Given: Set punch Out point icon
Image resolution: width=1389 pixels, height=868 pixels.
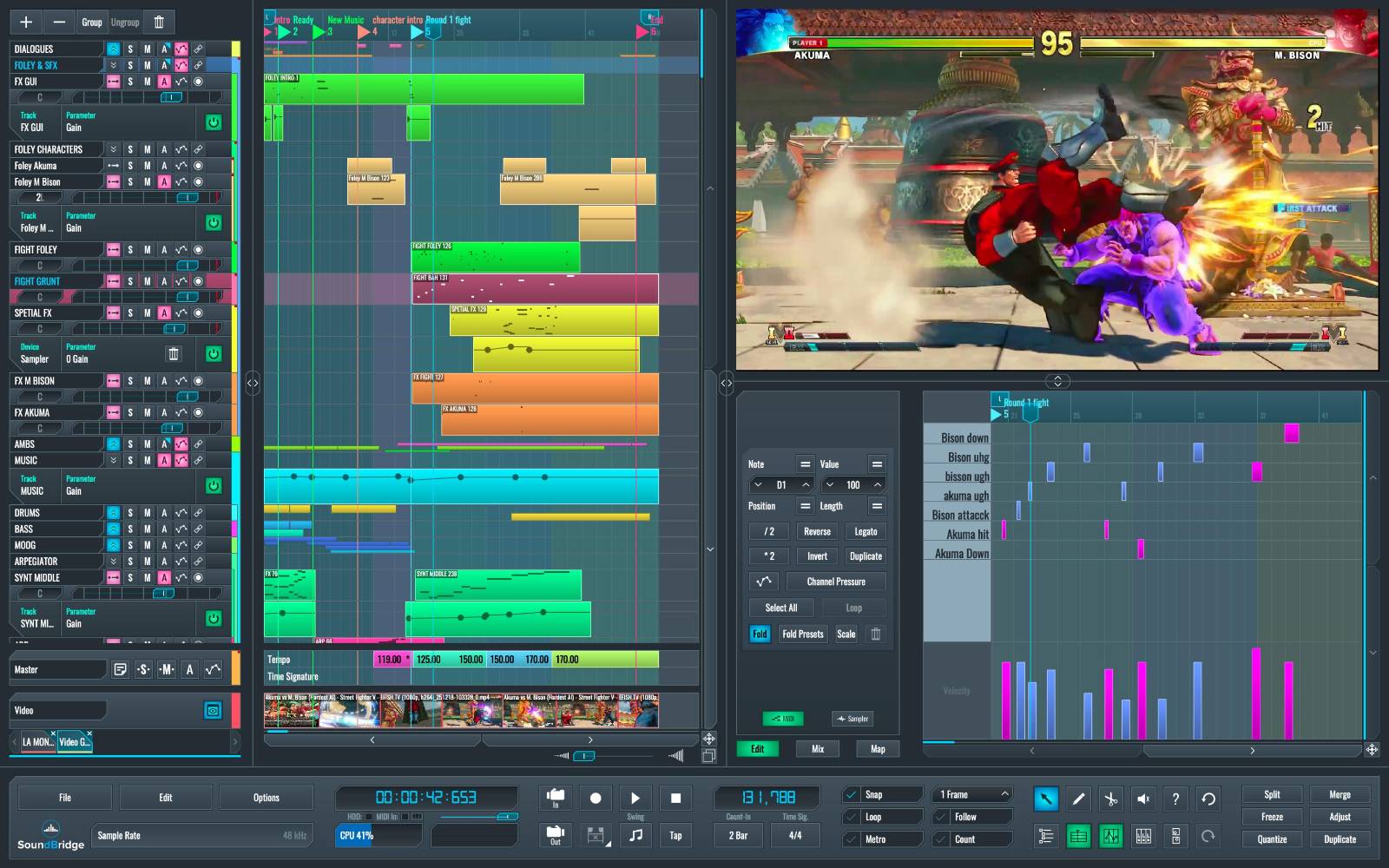Looking at the screenshot, I should click(556, 835).
